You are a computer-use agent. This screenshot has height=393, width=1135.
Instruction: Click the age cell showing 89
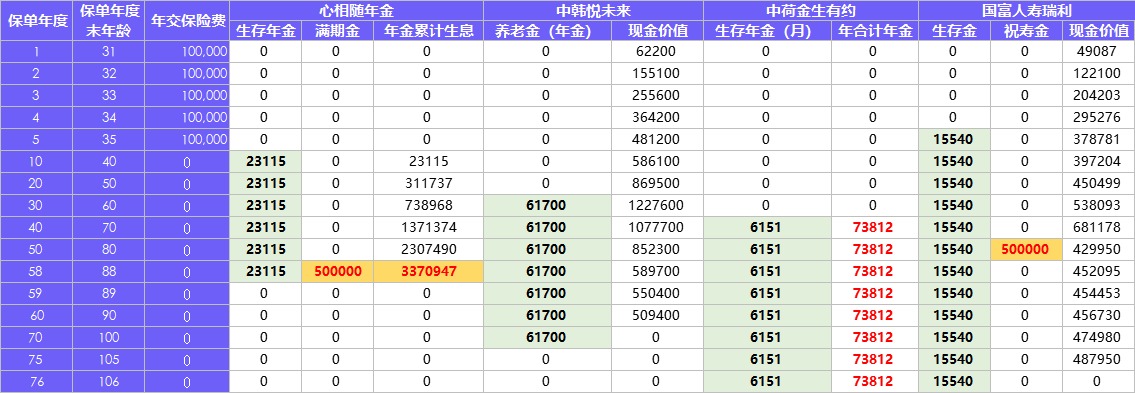[x=110, y=293]
